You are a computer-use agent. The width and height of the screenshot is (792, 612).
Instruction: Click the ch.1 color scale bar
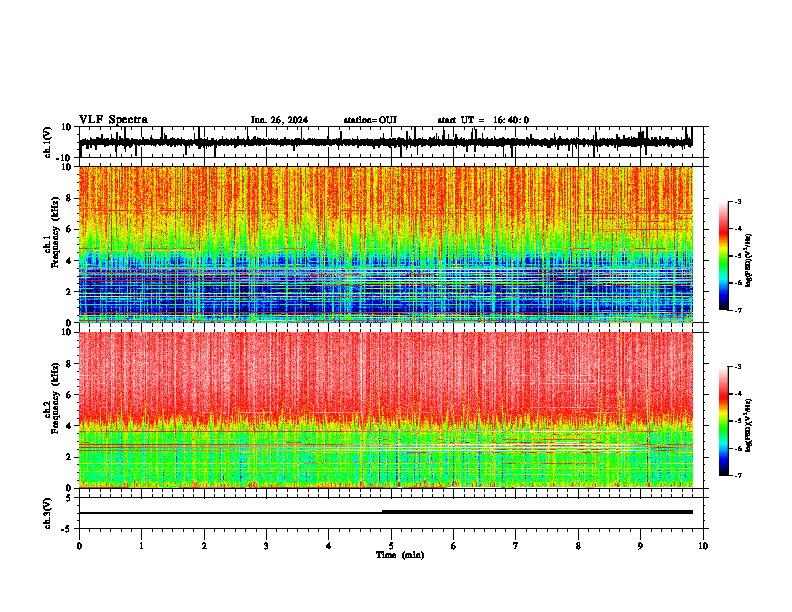724,256
